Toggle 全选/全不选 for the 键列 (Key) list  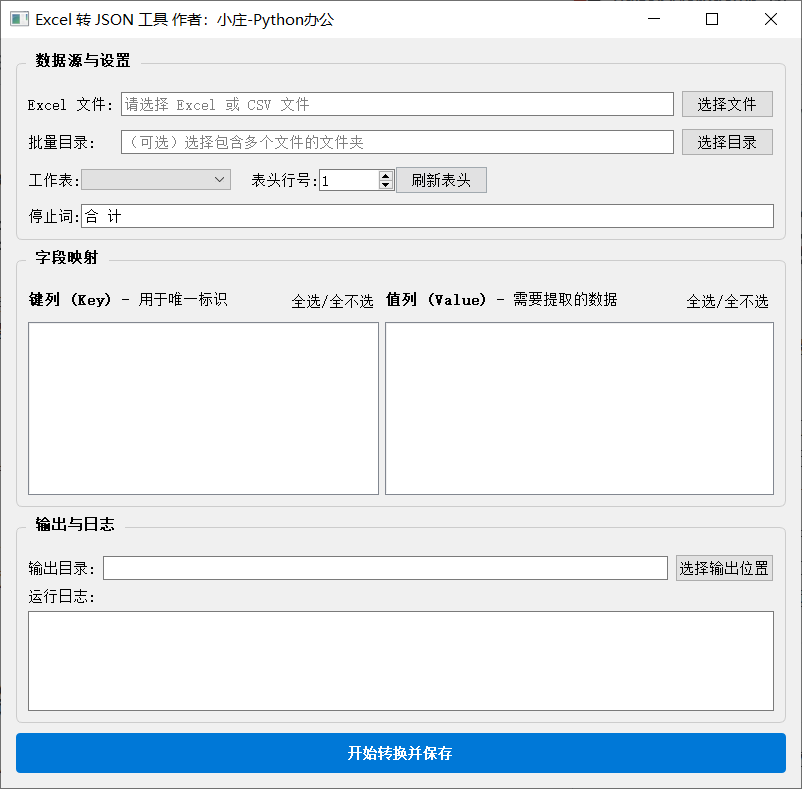coord(332,301)
